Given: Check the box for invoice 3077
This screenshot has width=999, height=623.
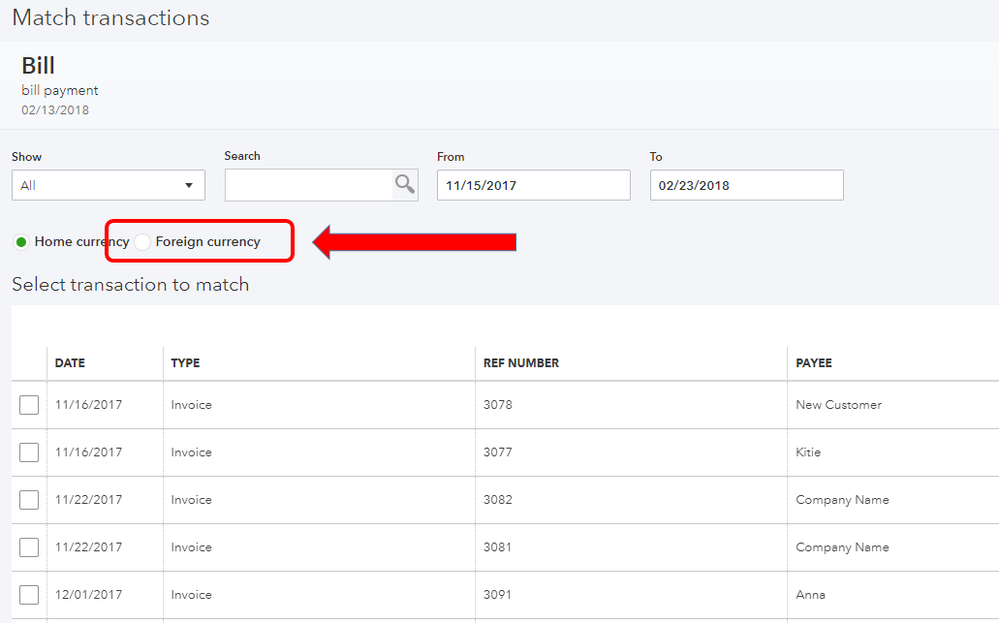Looking at the screenshot, I should point(29,452).
